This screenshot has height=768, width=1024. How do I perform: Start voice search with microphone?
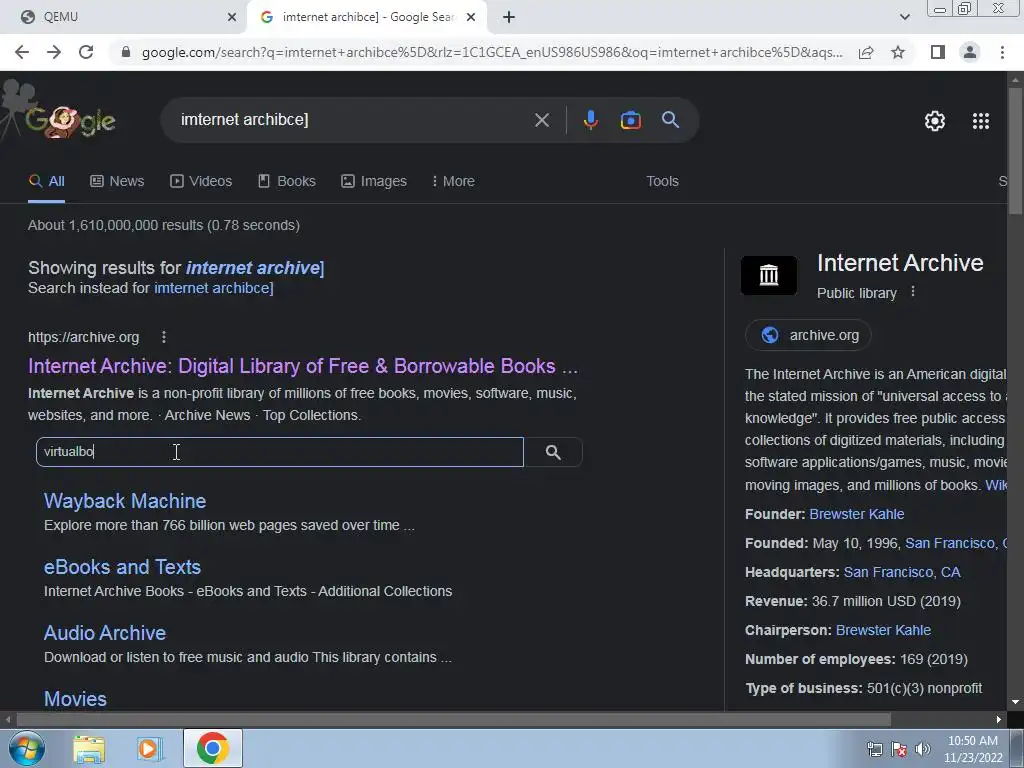click(590, 120)
